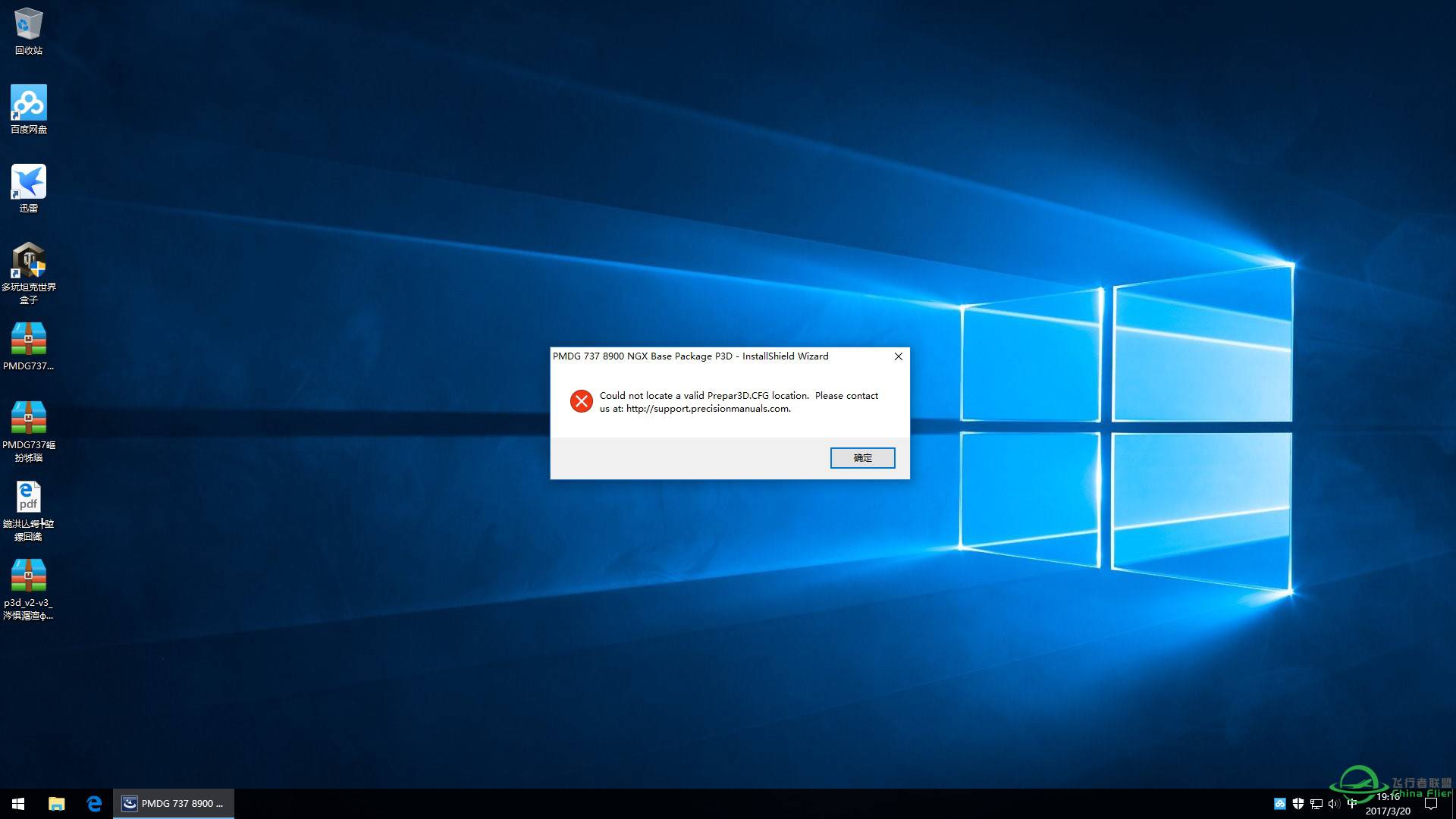Select the 迅雷 desktop shortcut
Image resolution: width=1456 pixels, height=819 pixels.
pos(29,189)
